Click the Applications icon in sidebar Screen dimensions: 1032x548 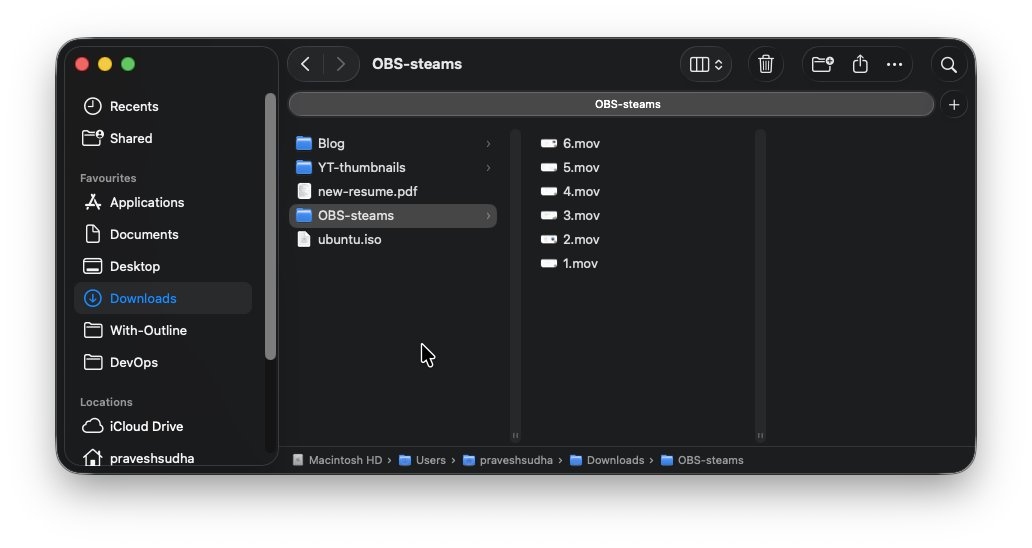[93, 202]
